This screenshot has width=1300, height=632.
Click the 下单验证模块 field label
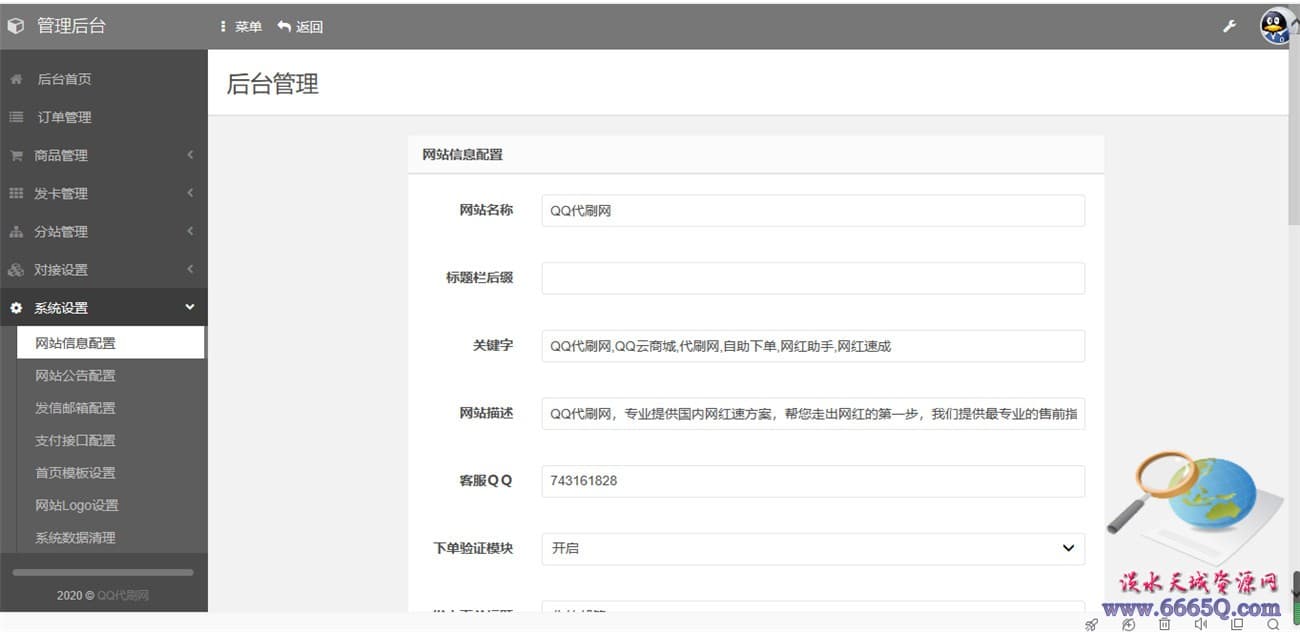(473, 548)
